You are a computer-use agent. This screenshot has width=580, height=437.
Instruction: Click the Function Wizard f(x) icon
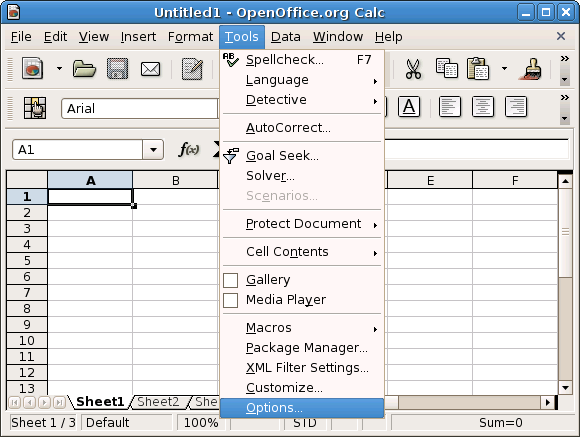[x=189, y=149]
